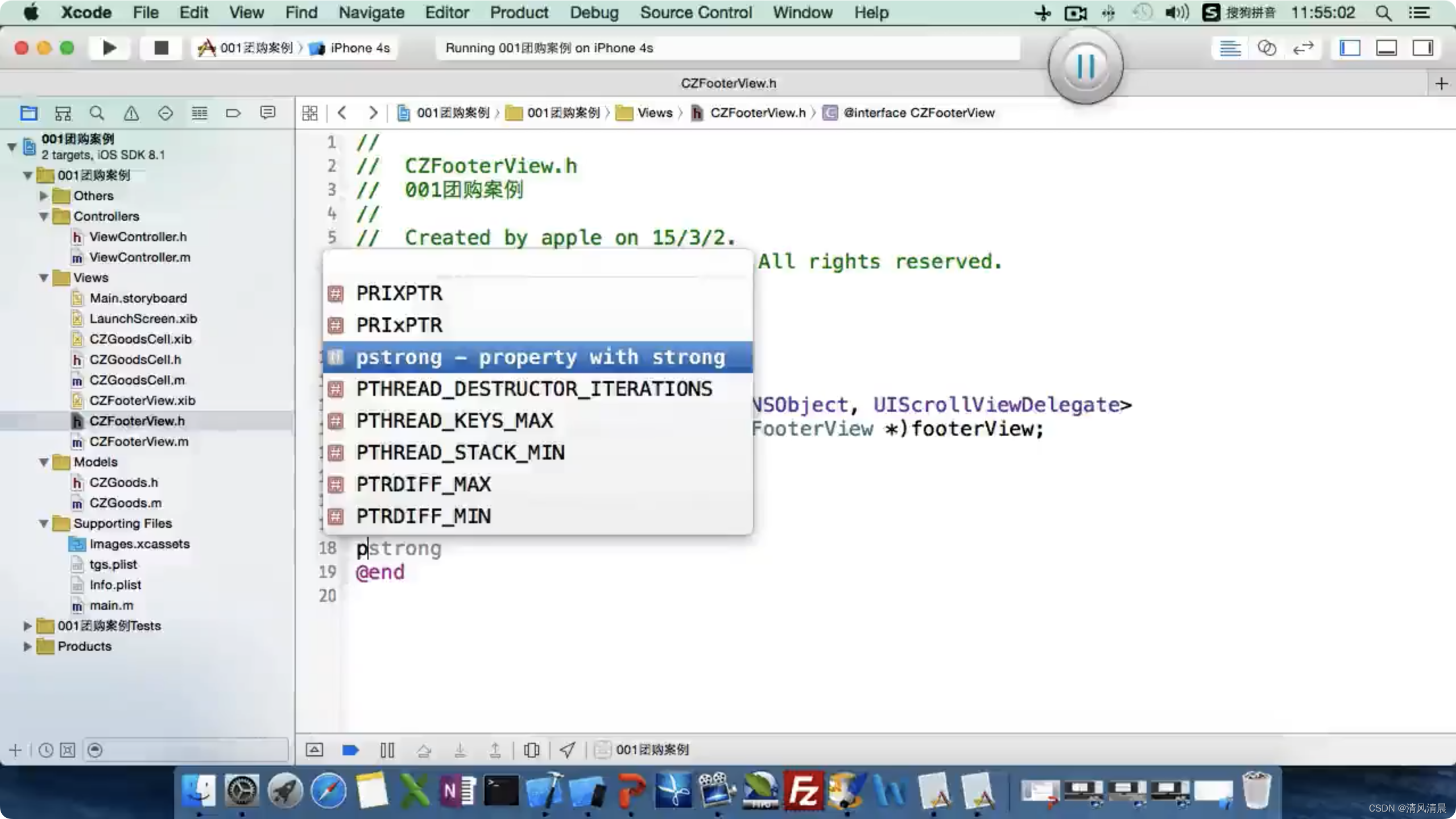Toggle the project navigator panel icon
The image size is (1456, 819).
[29, 112]
